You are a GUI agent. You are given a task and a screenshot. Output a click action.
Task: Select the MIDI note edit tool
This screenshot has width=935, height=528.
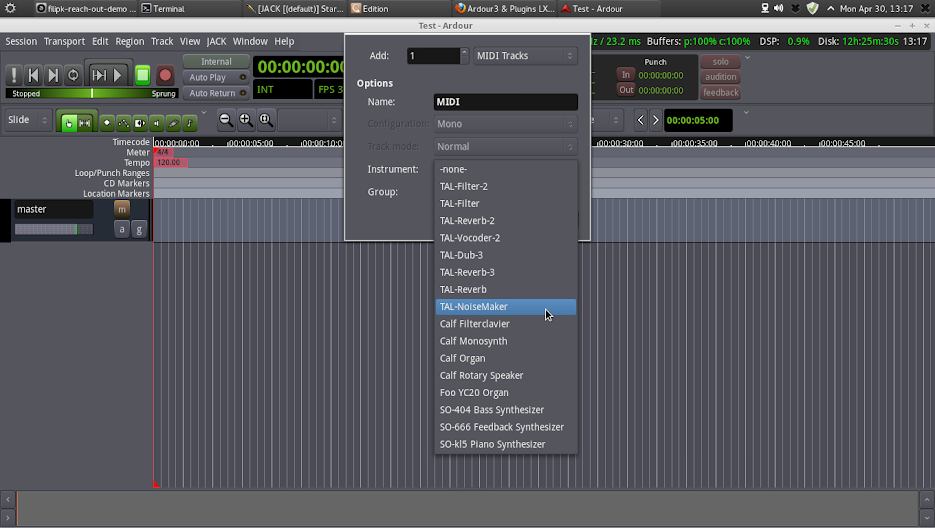pos(190,123)
